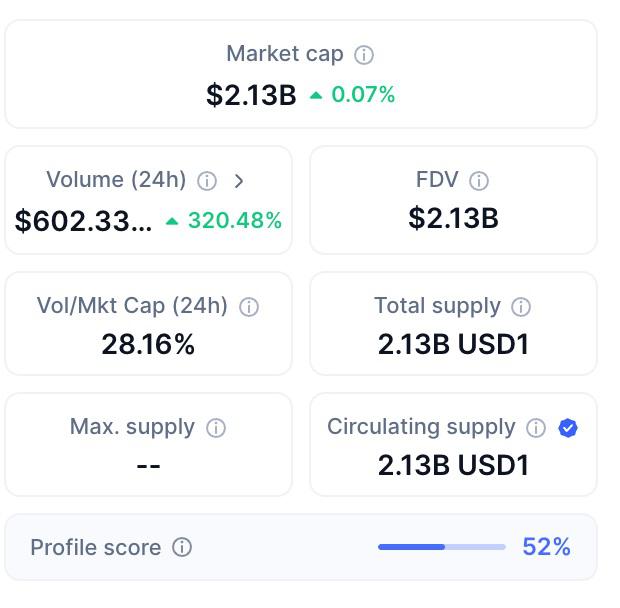Click the $2.13B market cap value
Viewport: 620px width, 608px height.
pos(251,95)
